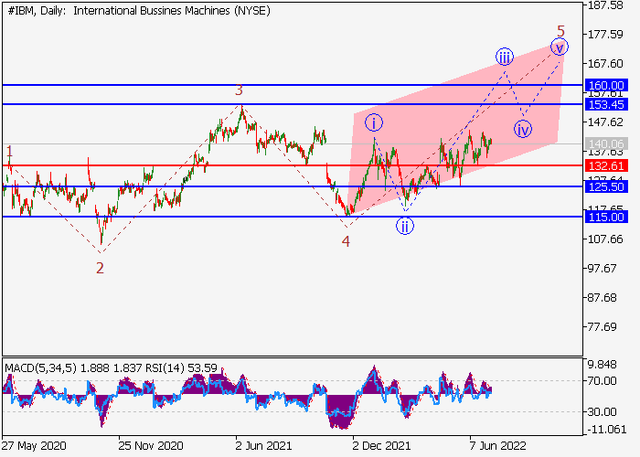This screenshot has height=457, width=640.
Task: Select circled wave label iv
Action: pos(522,129)
